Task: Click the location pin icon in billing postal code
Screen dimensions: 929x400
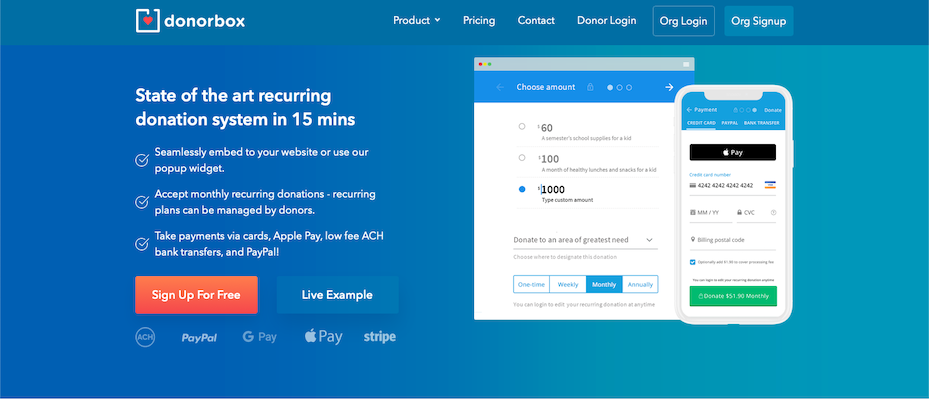Action: tap(693, 239)
